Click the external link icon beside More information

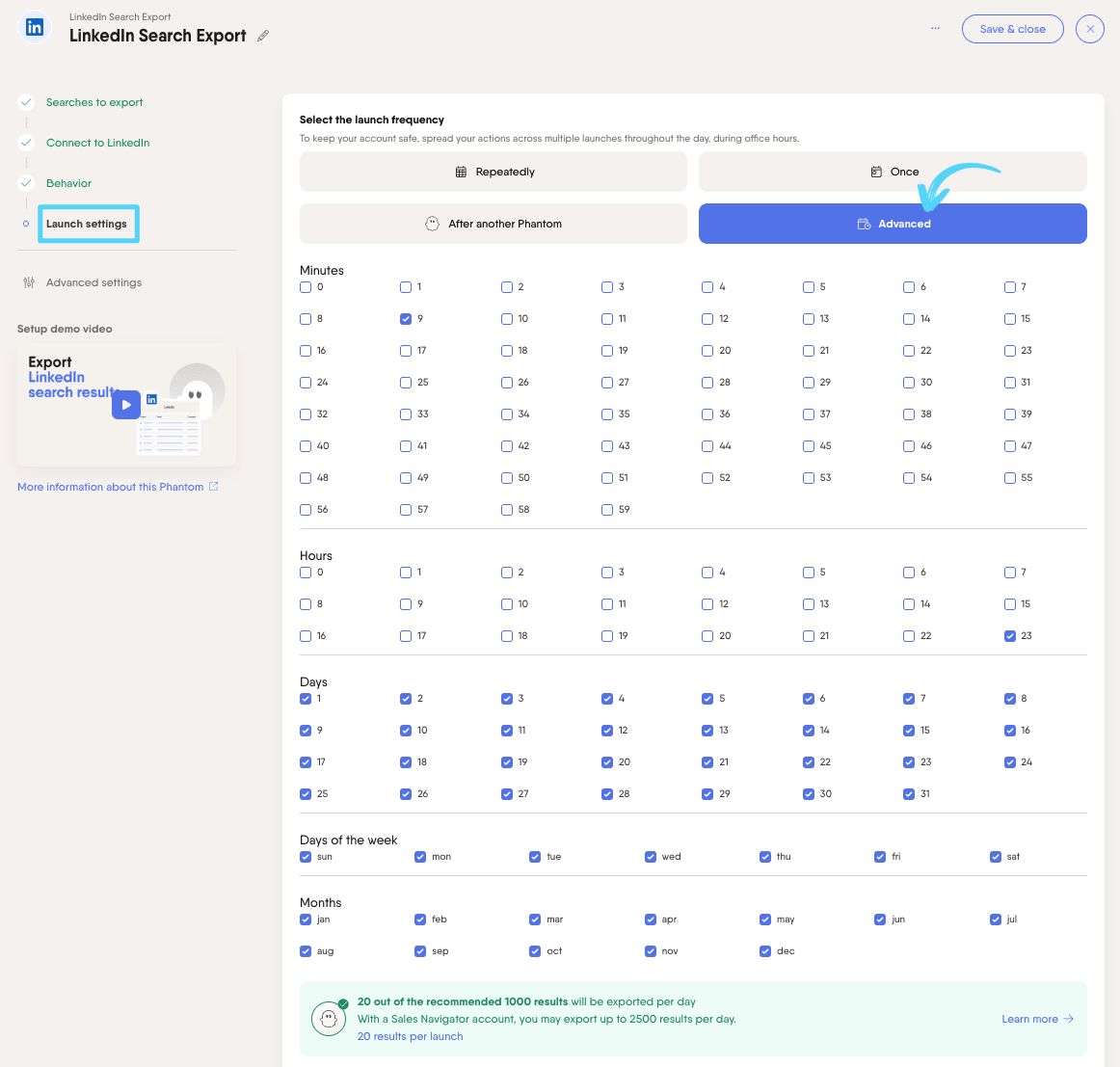(x=214, y=487)
